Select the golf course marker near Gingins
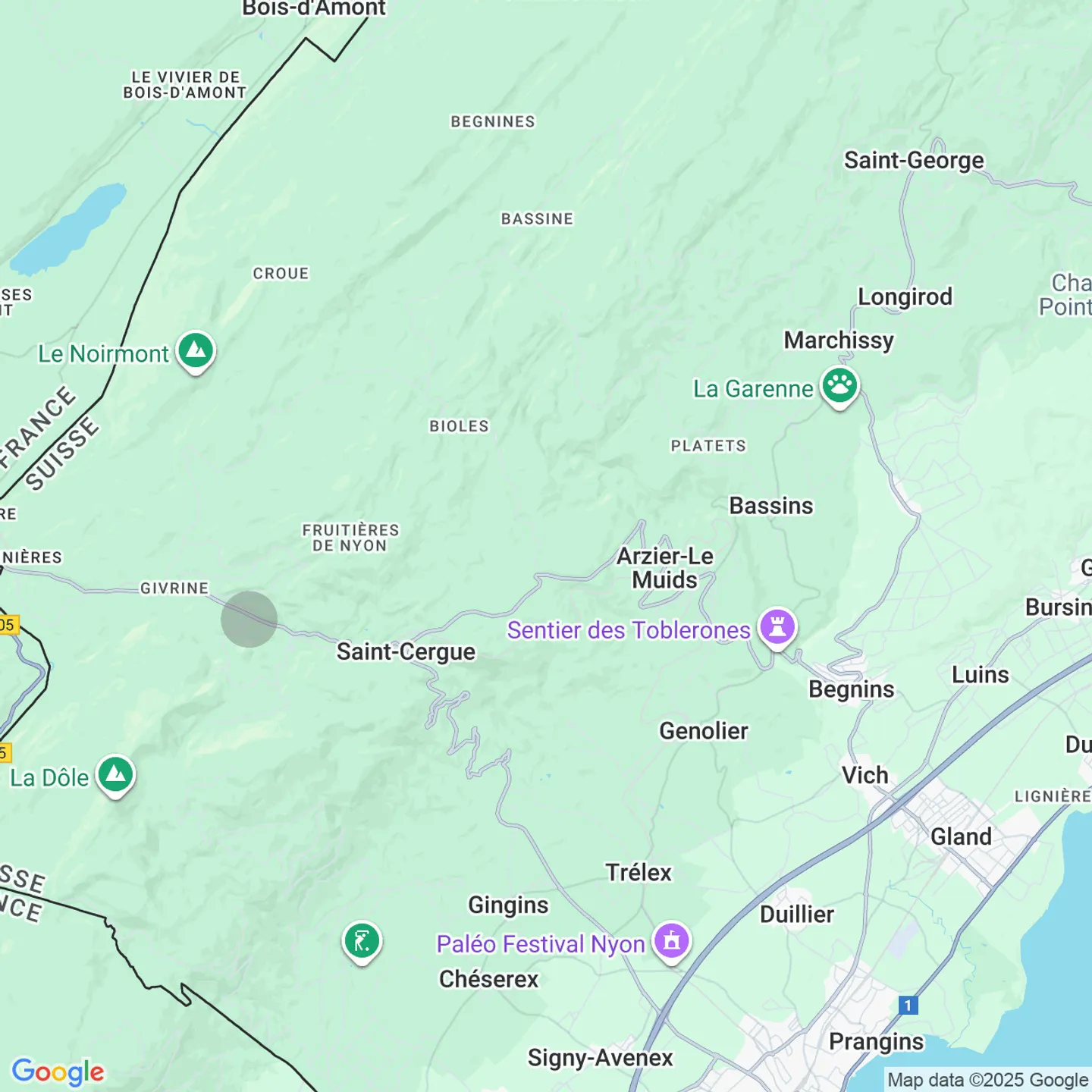 pyautogui.click(x=362, y=941)
